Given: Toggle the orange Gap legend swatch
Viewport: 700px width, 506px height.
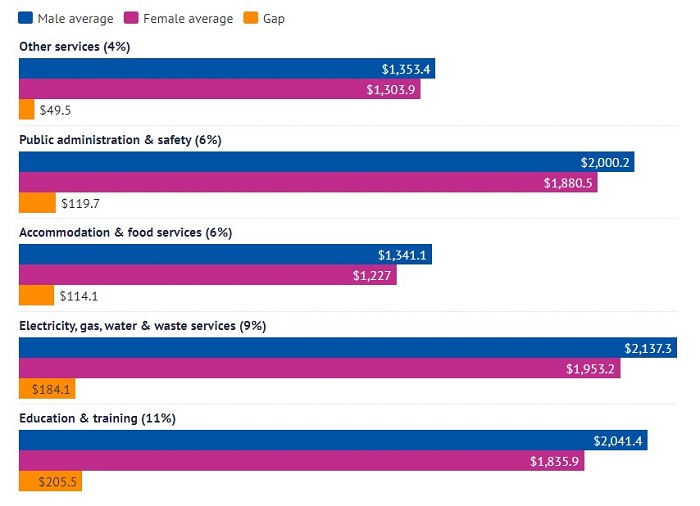Looking at the screenshot, I should pyautogui.click(x=251, y=18).
